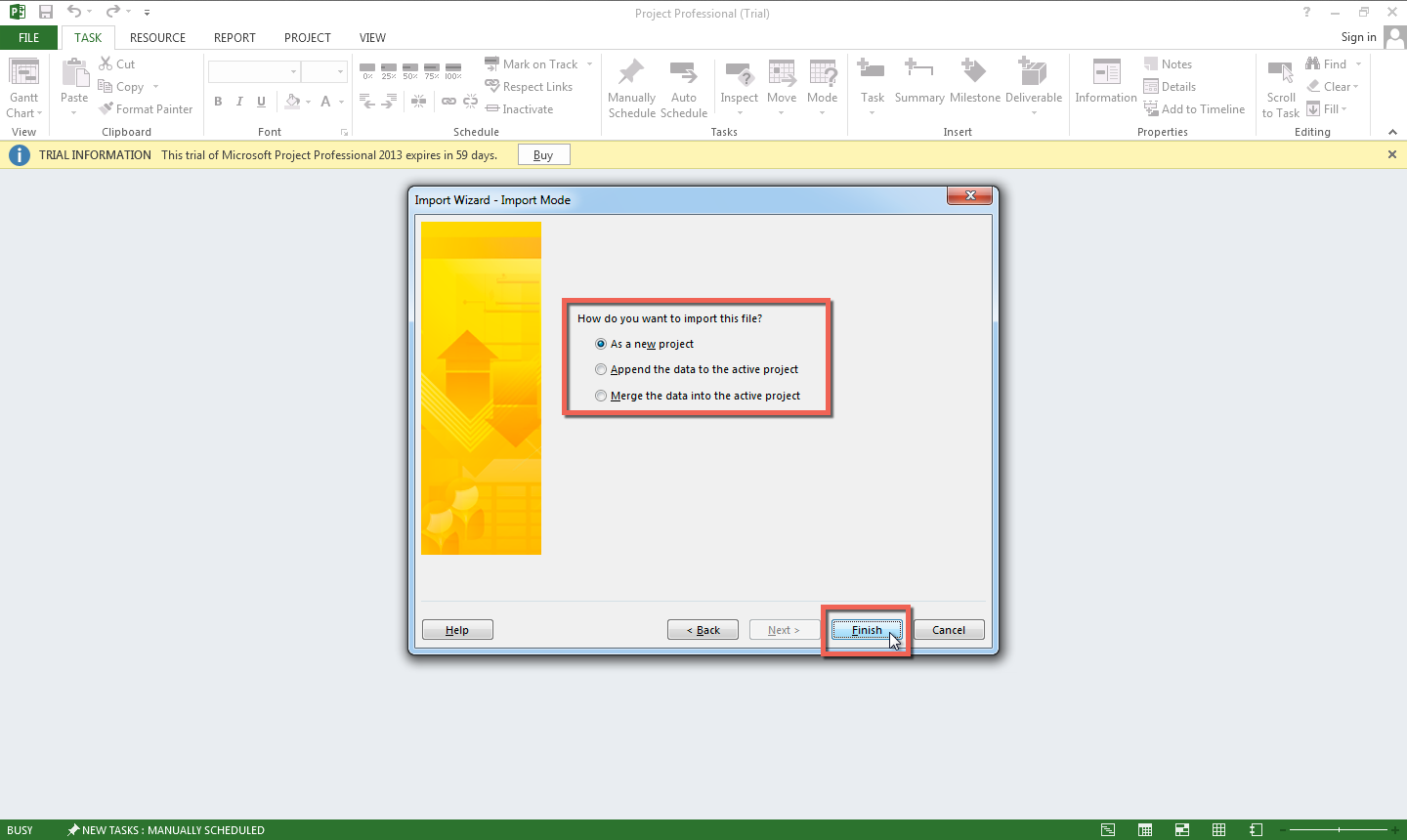Switch scheduling to Auto Schedule
This screenshot has width=1407, height=840.
tap(684, 87)
